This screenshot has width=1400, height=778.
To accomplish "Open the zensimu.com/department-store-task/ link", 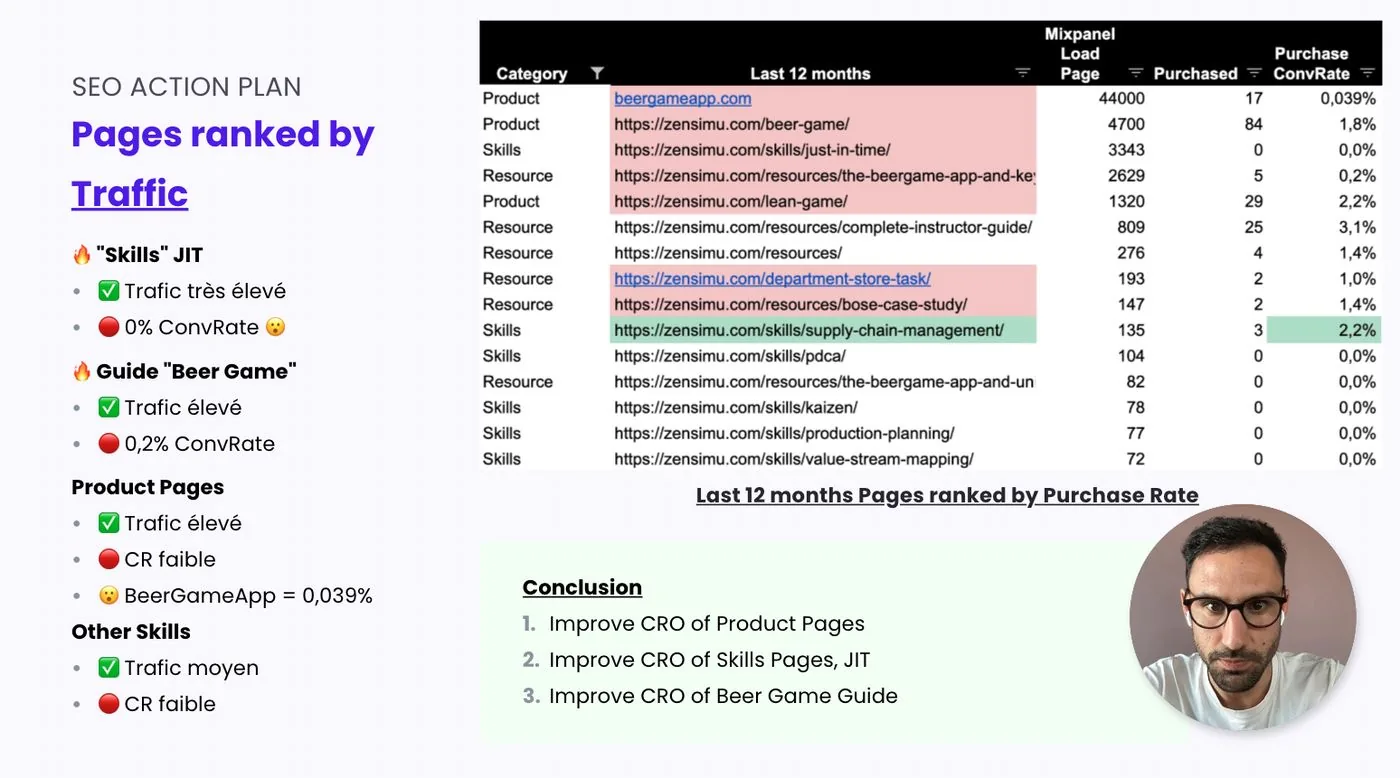I will [x=772, y=279].
